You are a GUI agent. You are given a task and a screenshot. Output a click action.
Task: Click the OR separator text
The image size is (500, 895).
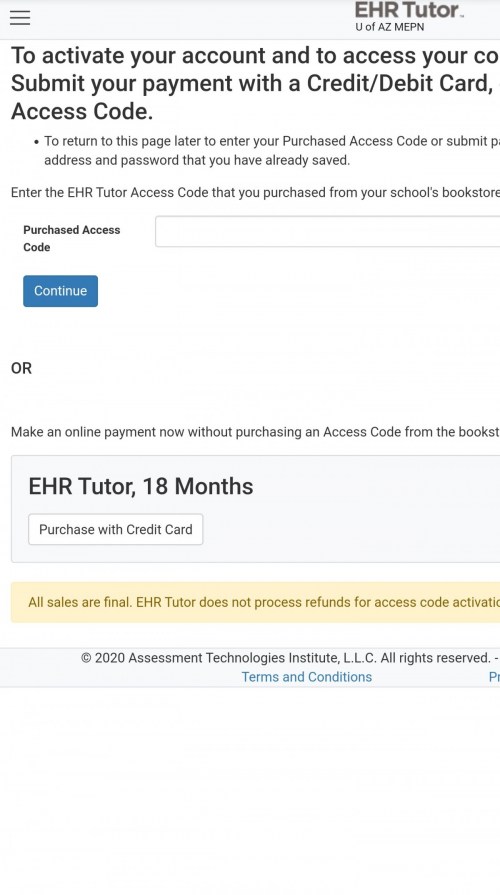click(22, 368)
